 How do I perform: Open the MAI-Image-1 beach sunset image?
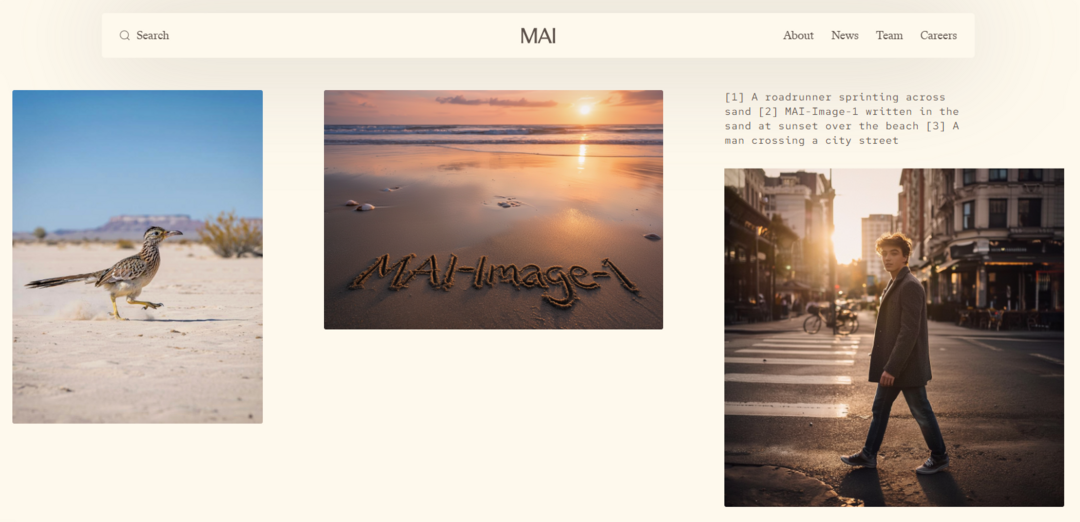point(493,209)
